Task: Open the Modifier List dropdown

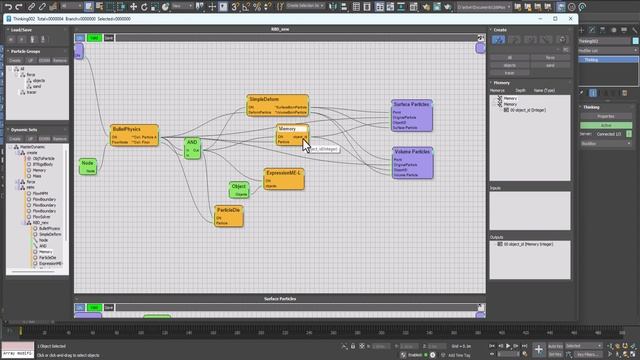Action: point(608,50)
